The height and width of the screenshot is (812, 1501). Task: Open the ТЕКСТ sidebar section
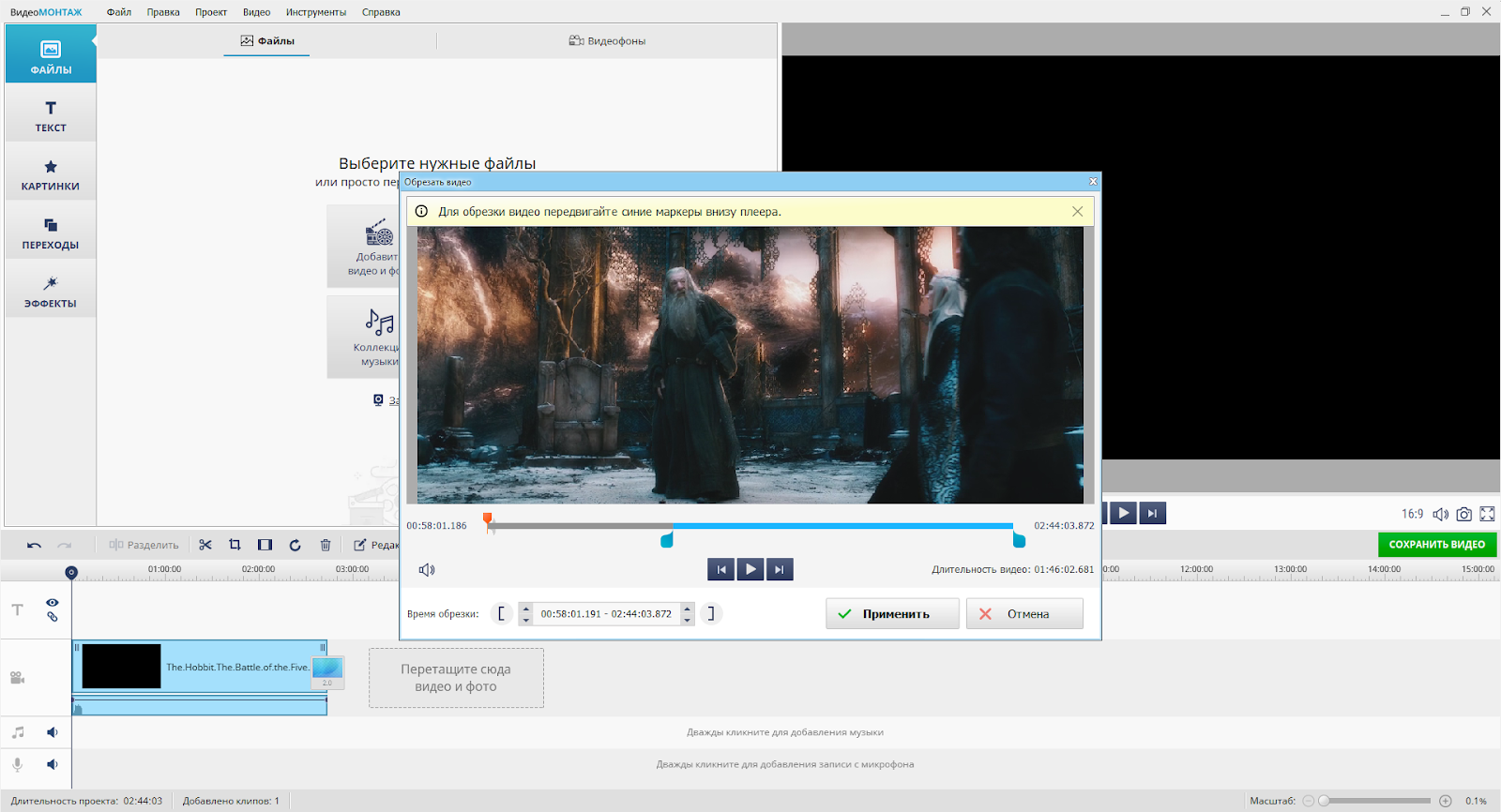coord(51,115)
